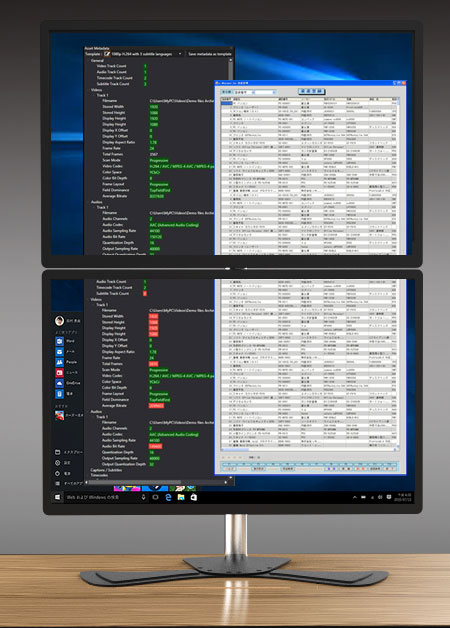Click the microphone icon in search box
The height and width of the screenshot is (628, 450).
click(x=143, y=497)
